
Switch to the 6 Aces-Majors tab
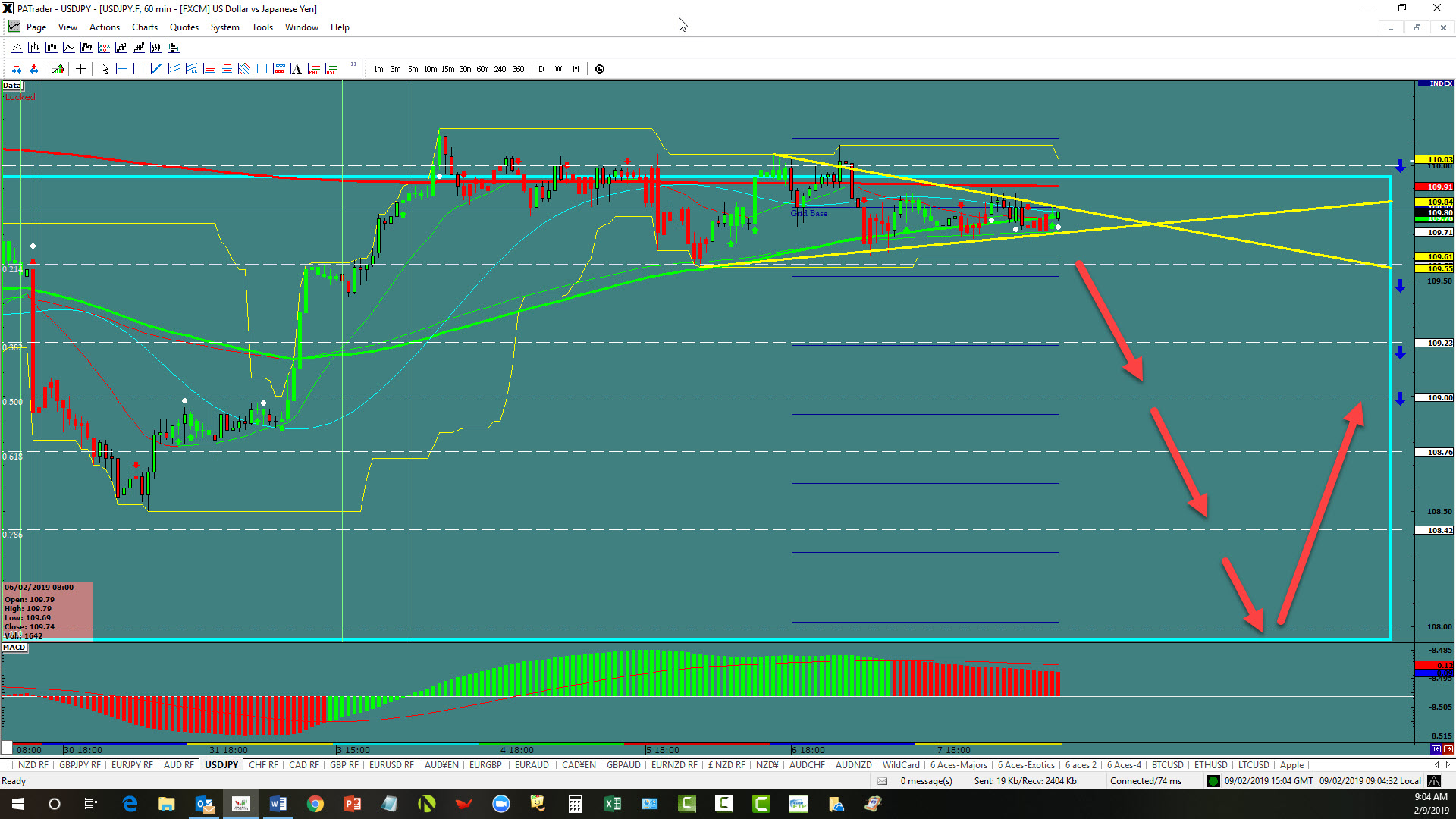959,765
